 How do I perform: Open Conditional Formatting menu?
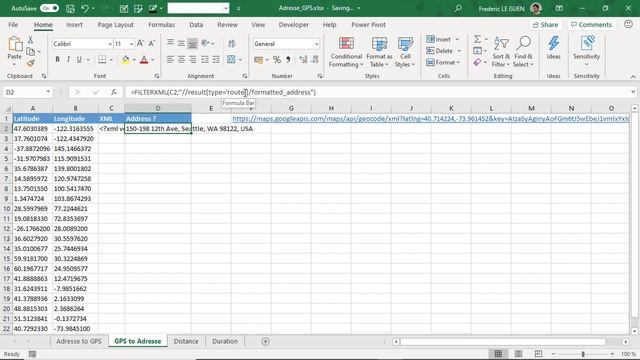346,52
